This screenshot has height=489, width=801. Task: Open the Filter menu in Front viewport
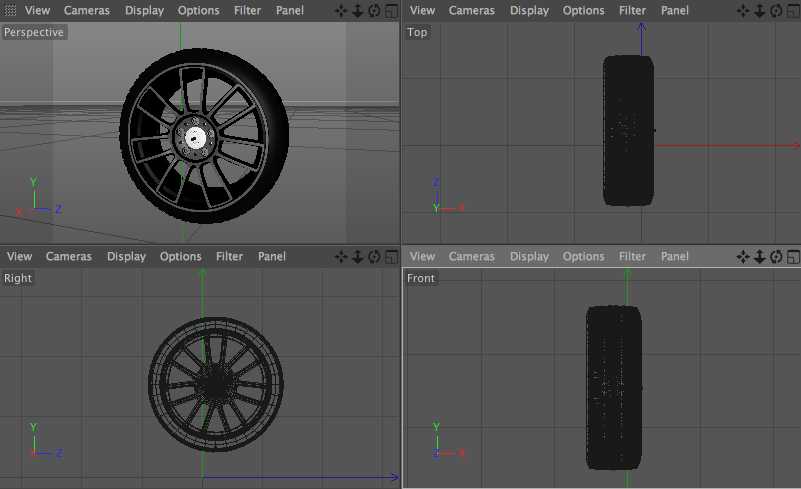pyautogui.click(x=632, y=257)
